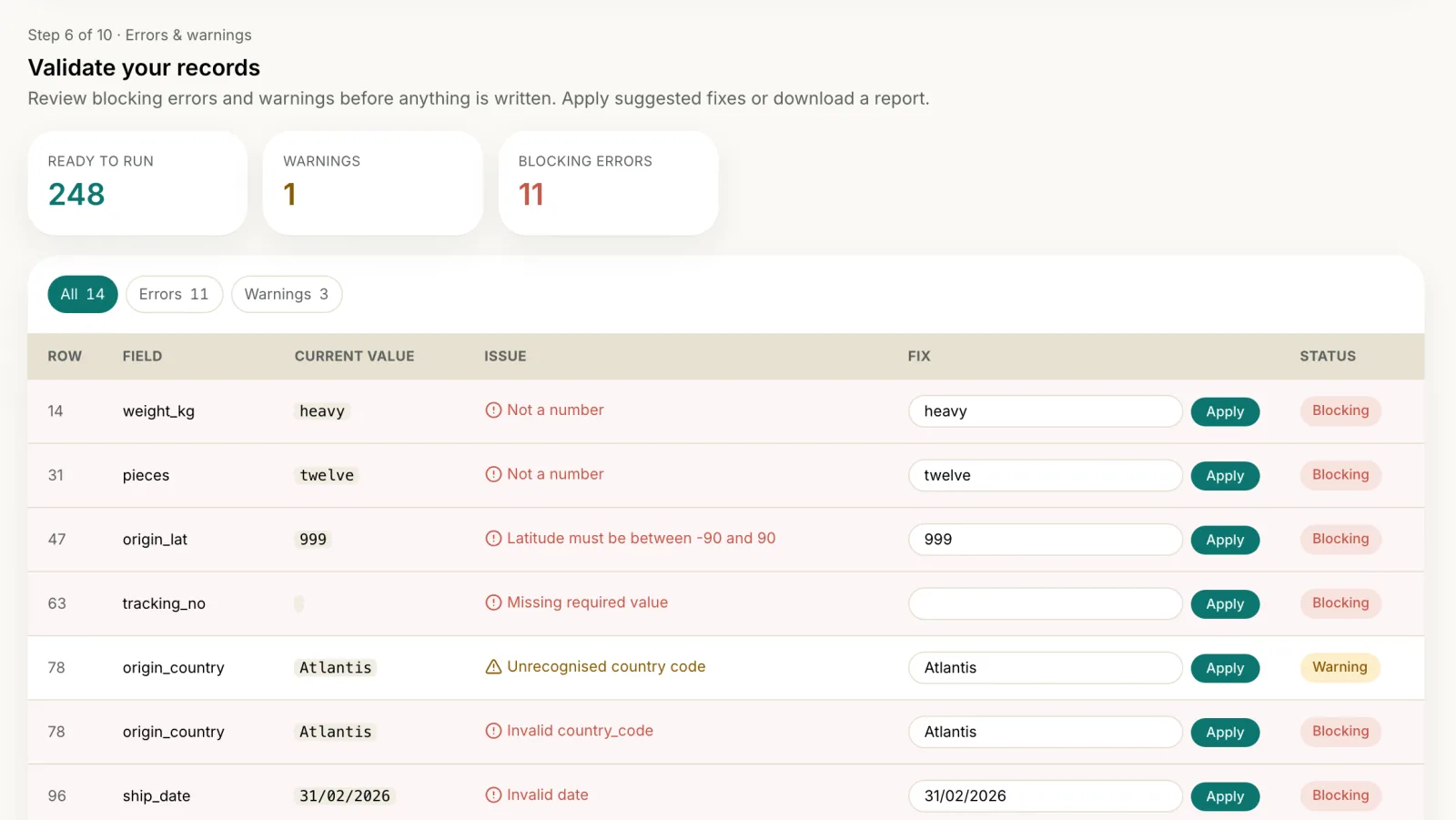Apply fix for row 47 origin_lat
Viewport: 1456px width, 820px height.
click(1225, 540)
